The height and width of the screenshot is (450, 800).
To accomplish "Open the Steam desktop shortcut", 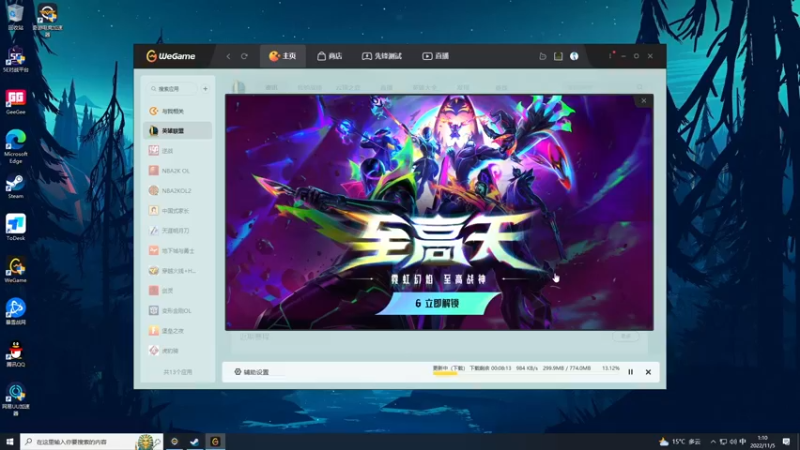I will [x=15, y=187].
